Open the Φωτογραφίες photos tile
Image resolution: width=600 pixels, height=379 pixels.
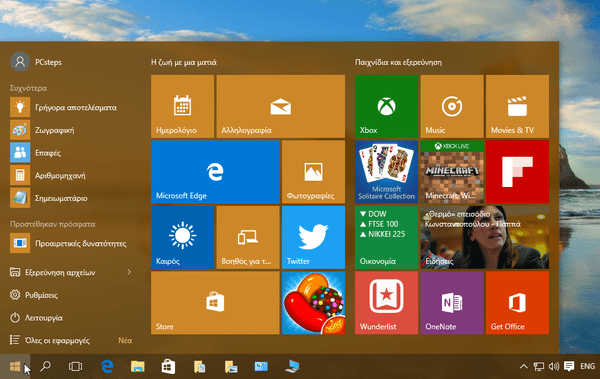pyautogui.click(x=313, y=172)
